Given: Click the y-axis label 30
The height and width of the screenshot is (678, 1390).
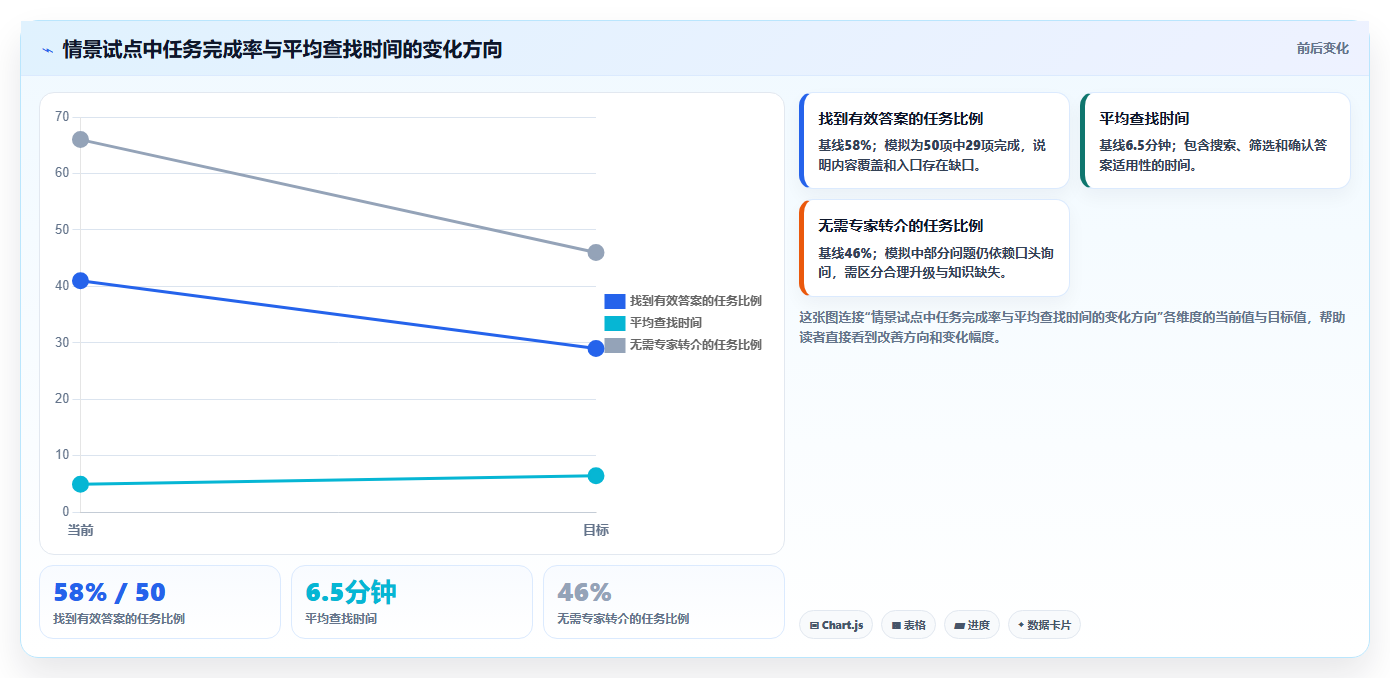Looking at the screenshot, I should 62,342.
